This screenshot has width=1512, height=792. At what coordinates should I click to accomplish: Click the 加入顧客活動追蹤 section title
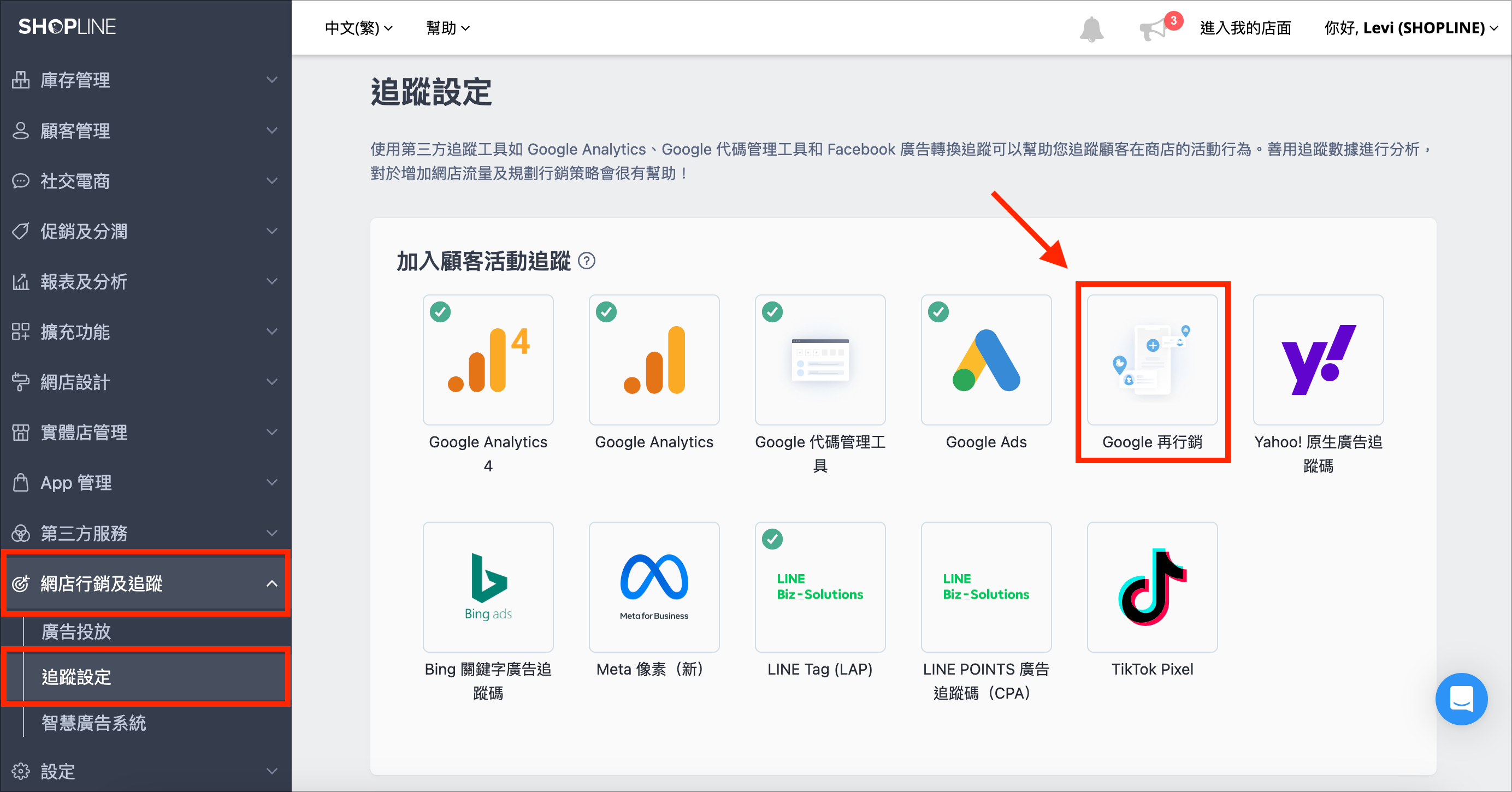(483, 261)
